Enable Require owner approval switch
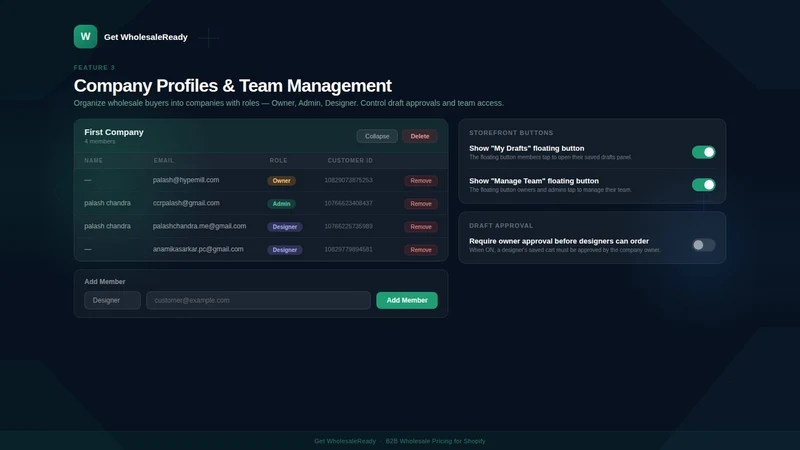Screen dimensions: 800x450 pyautogui.click(x=703, y=245)
